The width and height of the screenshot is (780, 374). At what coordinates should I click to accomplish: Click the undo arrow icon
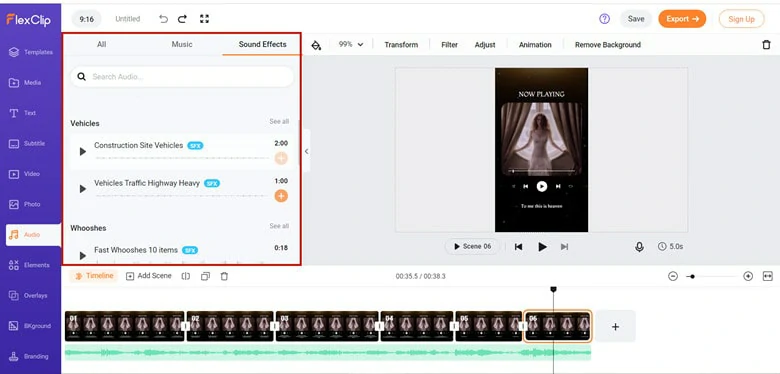tap(163, 19)
